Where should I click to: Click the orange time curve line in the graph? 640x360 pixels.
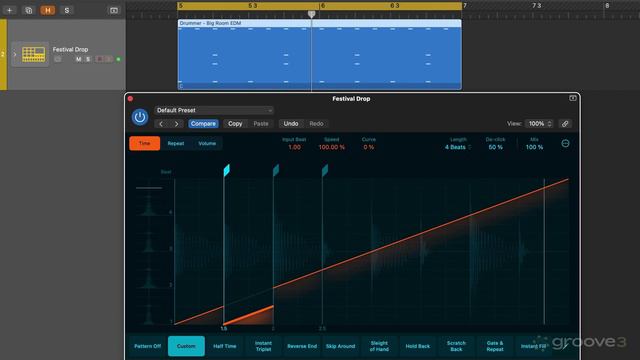coord(420,234)
